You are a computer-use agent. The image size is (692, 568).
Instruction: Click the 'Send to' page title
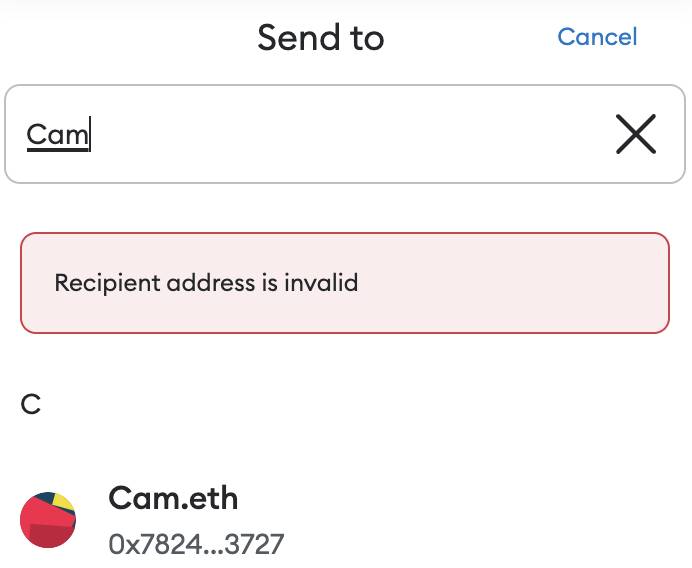click(321, 38)
